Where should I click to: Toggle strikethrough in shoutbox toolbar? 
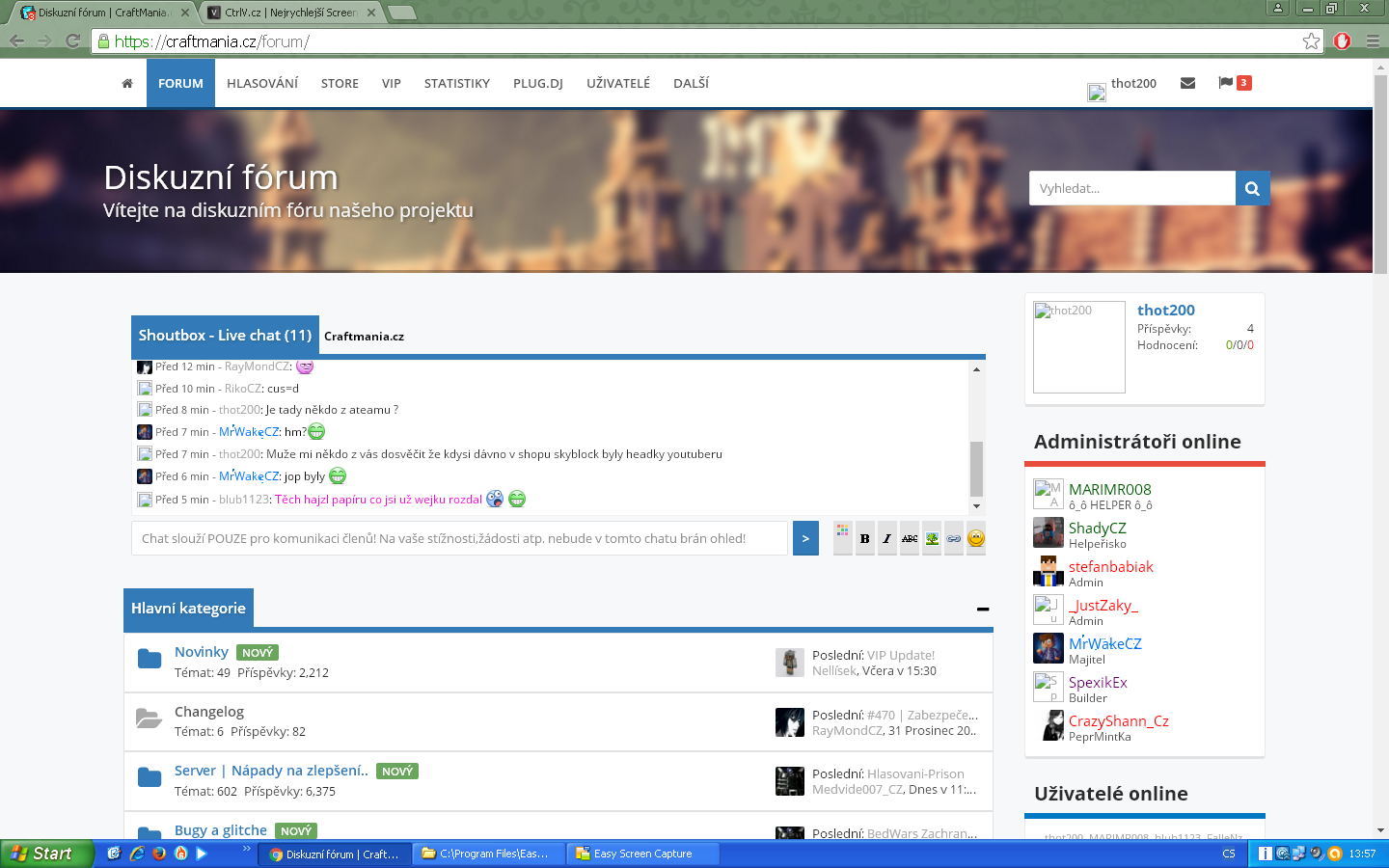910,538
